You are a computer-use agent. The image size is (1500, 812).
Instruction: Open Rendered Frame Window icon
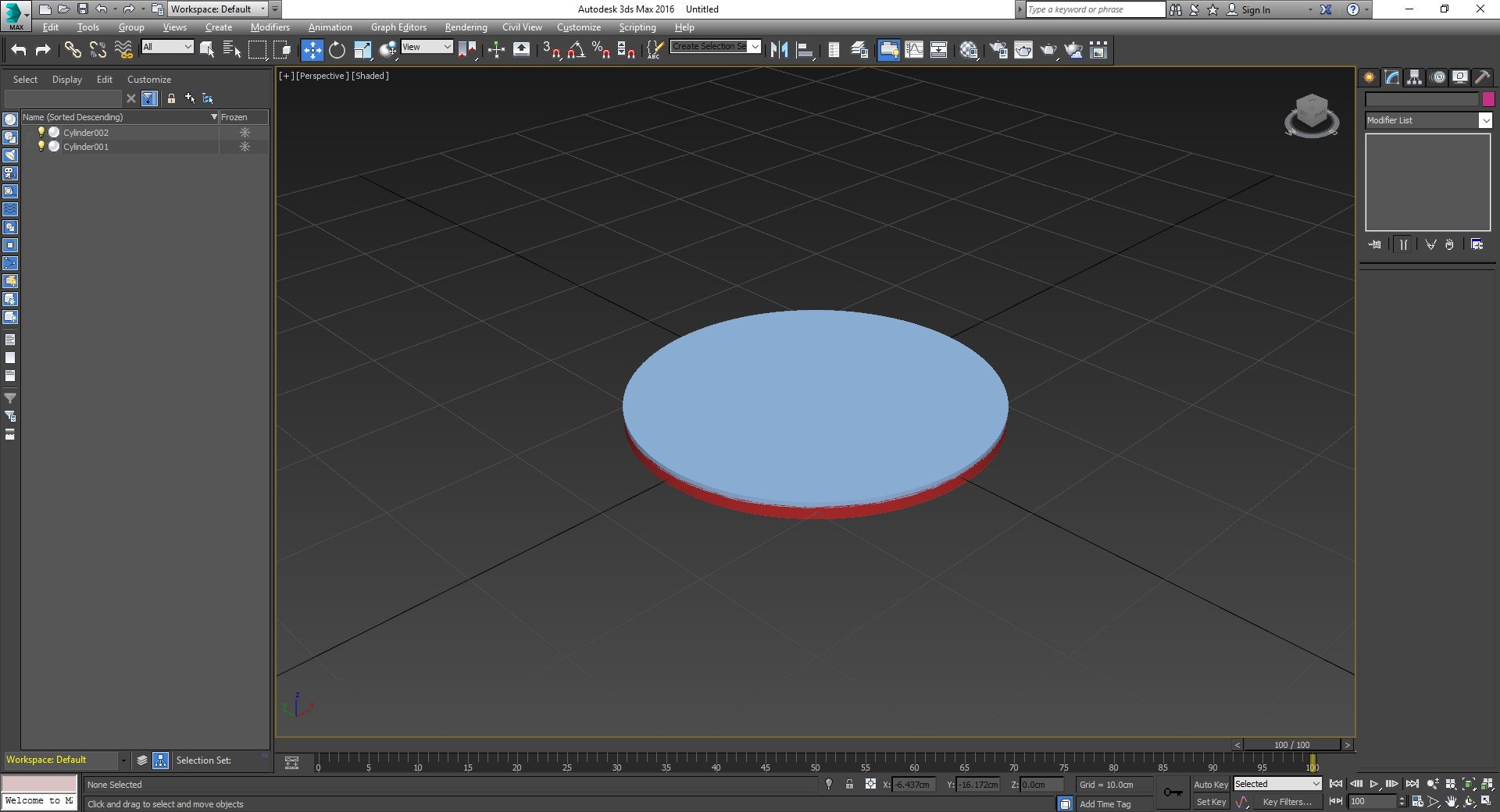(1023, 50)
